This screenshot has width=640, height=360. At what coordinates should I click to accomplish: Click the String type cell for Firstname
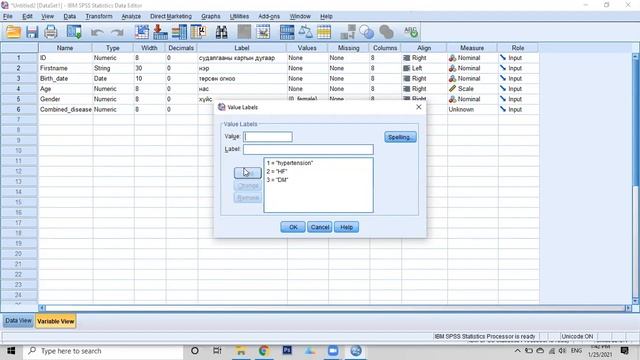[x=113, y=68]
